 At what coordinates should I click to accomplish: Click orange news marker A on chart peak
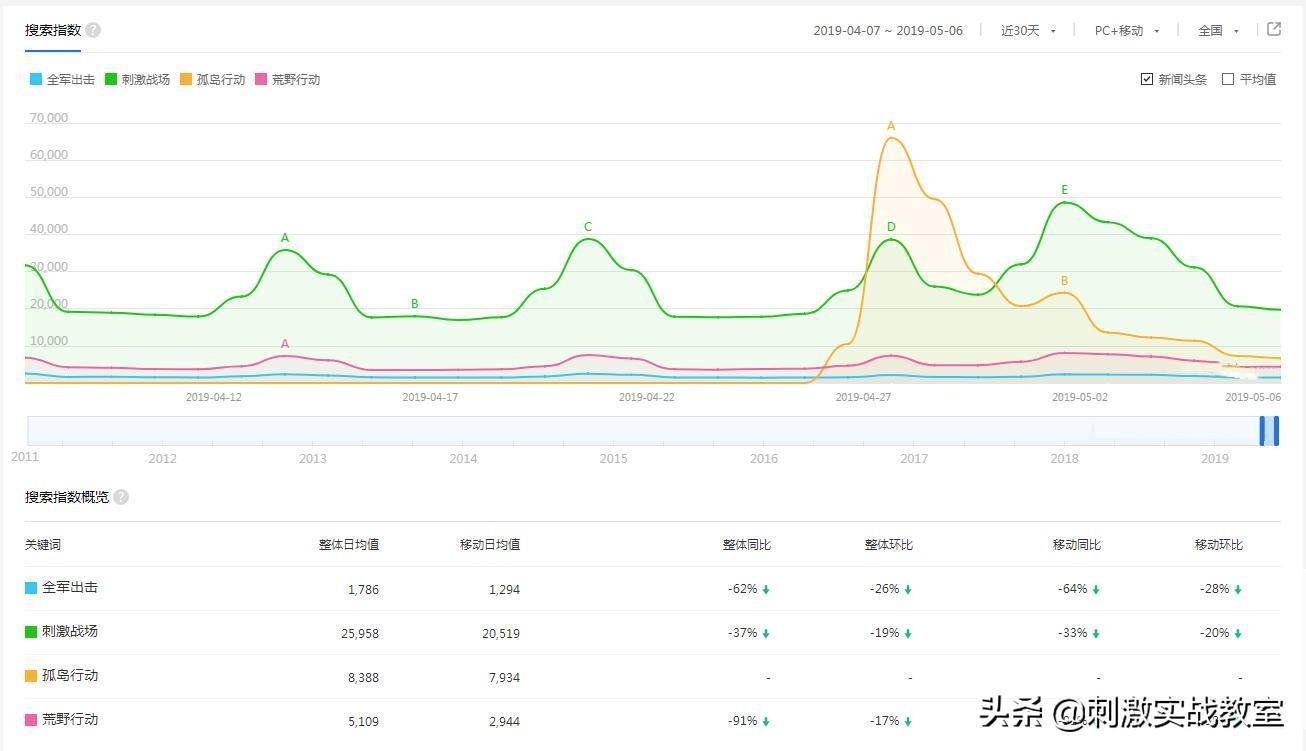[891, 126]
